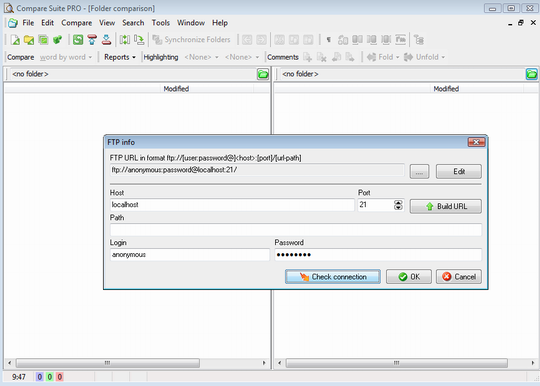Open the View menu

point(107,23)
